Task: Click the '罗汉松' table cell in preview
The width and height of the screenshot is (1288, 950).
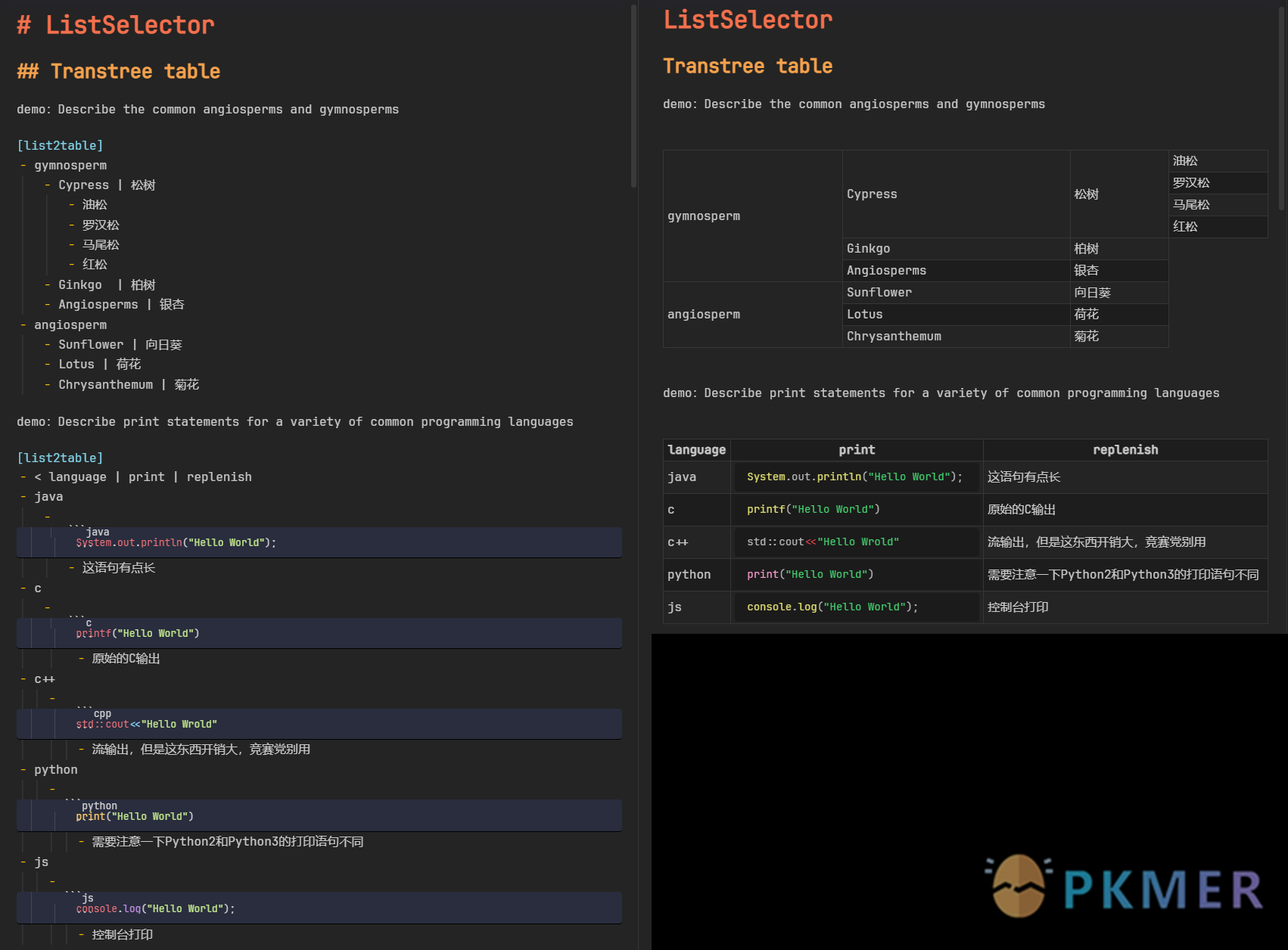Action: pyautogui.click(x=1218, y=182)
